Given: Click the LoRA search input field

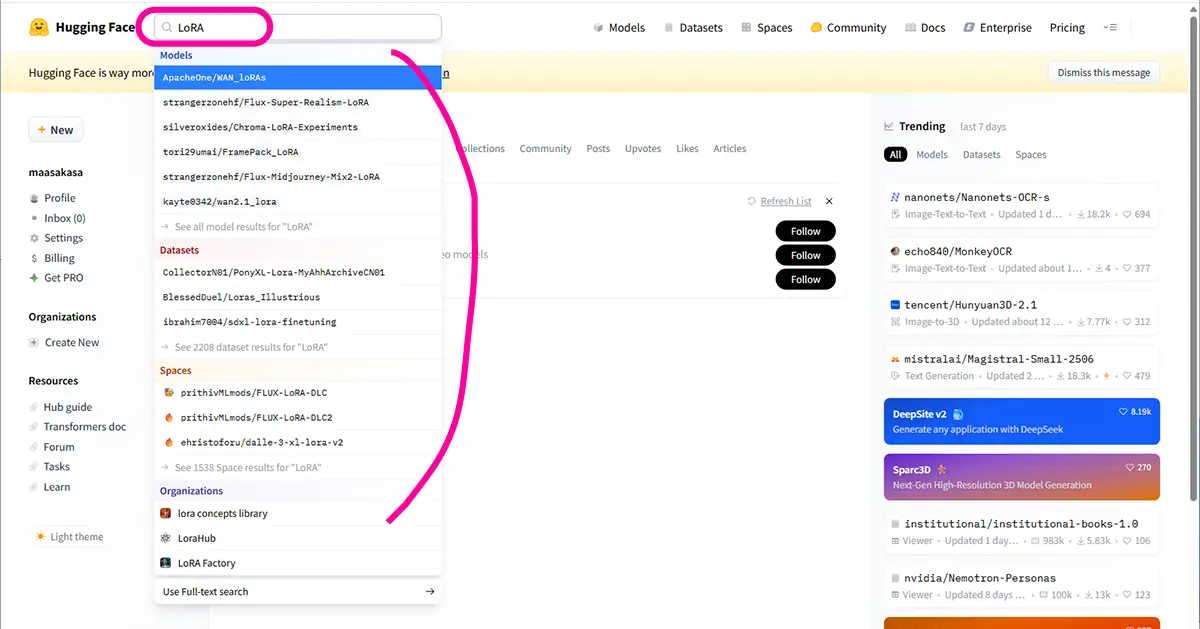Looking at the screenshot, I should 298,27.
